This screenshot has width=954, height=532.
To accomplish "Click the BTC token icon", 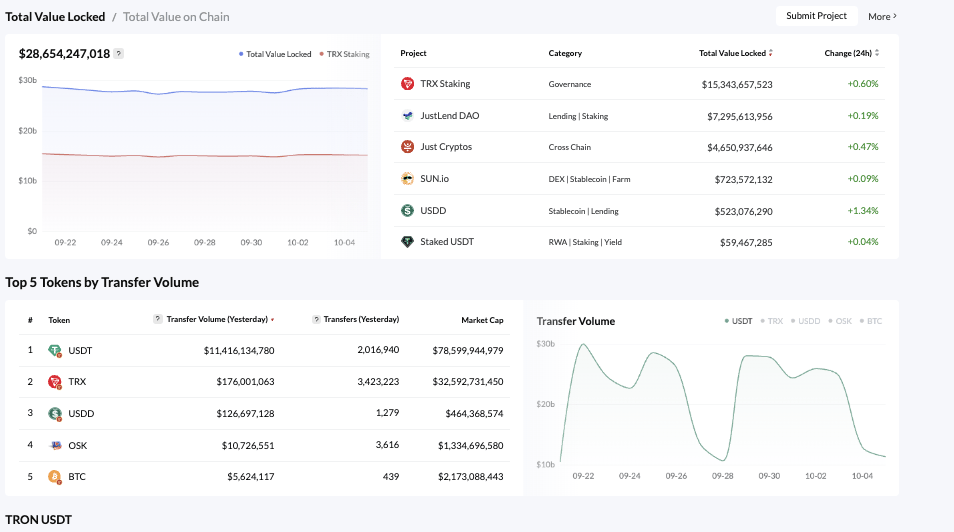I will pyautogui.click(x=54, y=477).
